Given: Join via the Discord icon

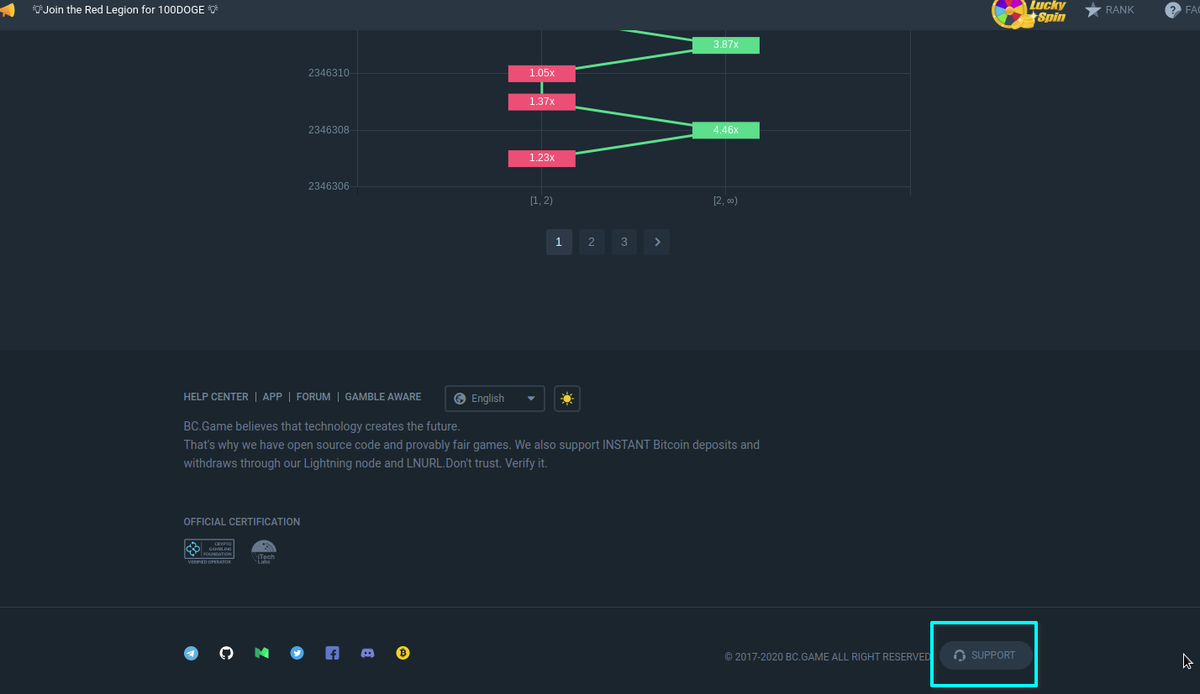Looking at the screenshot, I should tap(367, 653).
